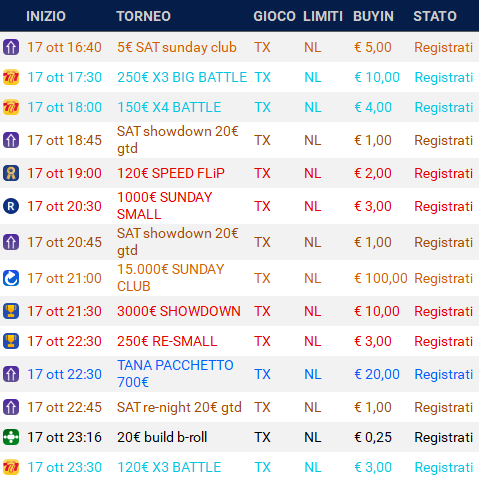Open SAT re-night 20€ gtd tournament
Image resolution: width=479 pixels, height=481 pixels.
179,407
